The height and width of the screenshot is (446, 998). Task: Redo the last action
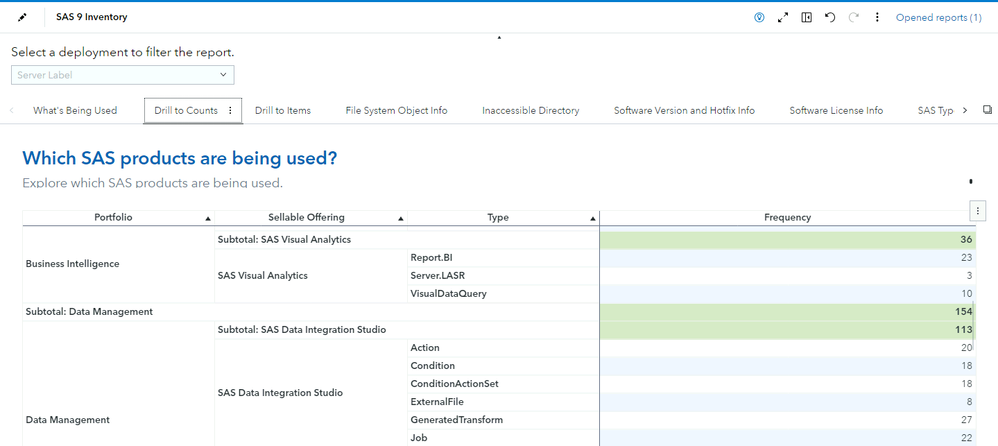click(854, 18)
